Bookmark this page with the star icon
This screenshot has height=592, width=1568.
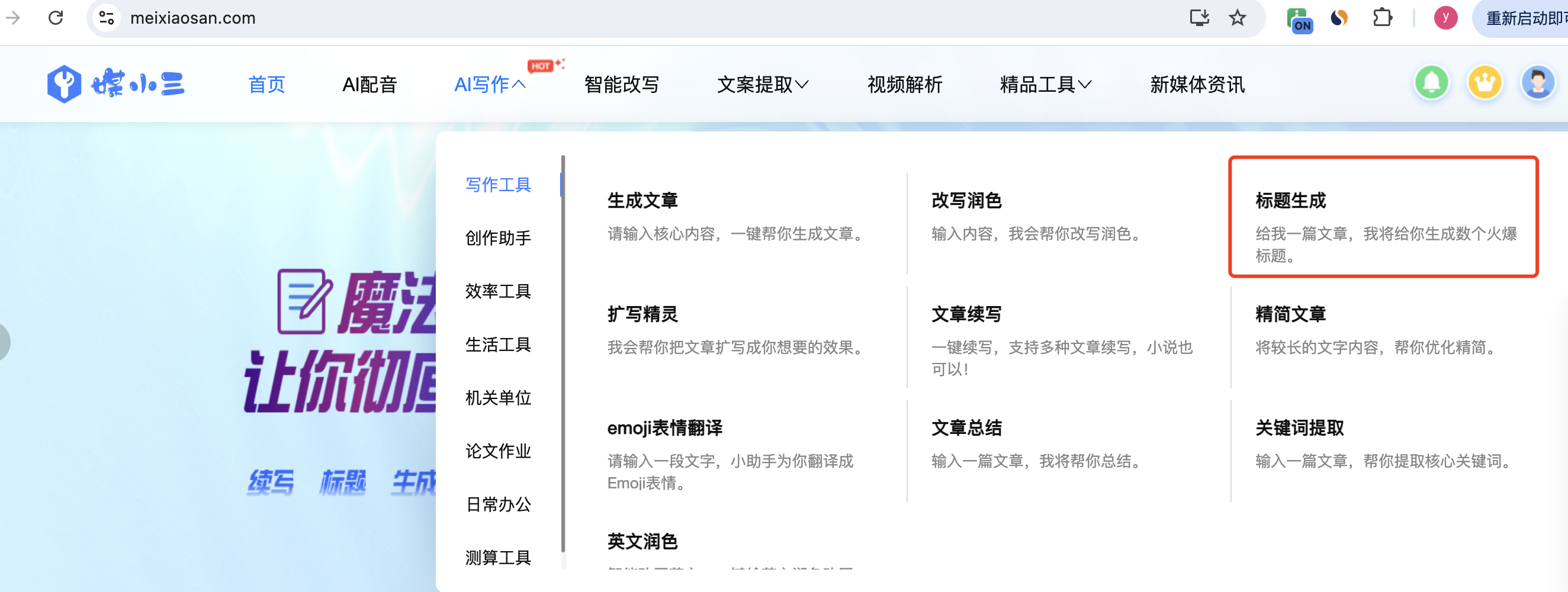tap(1237, 18)
